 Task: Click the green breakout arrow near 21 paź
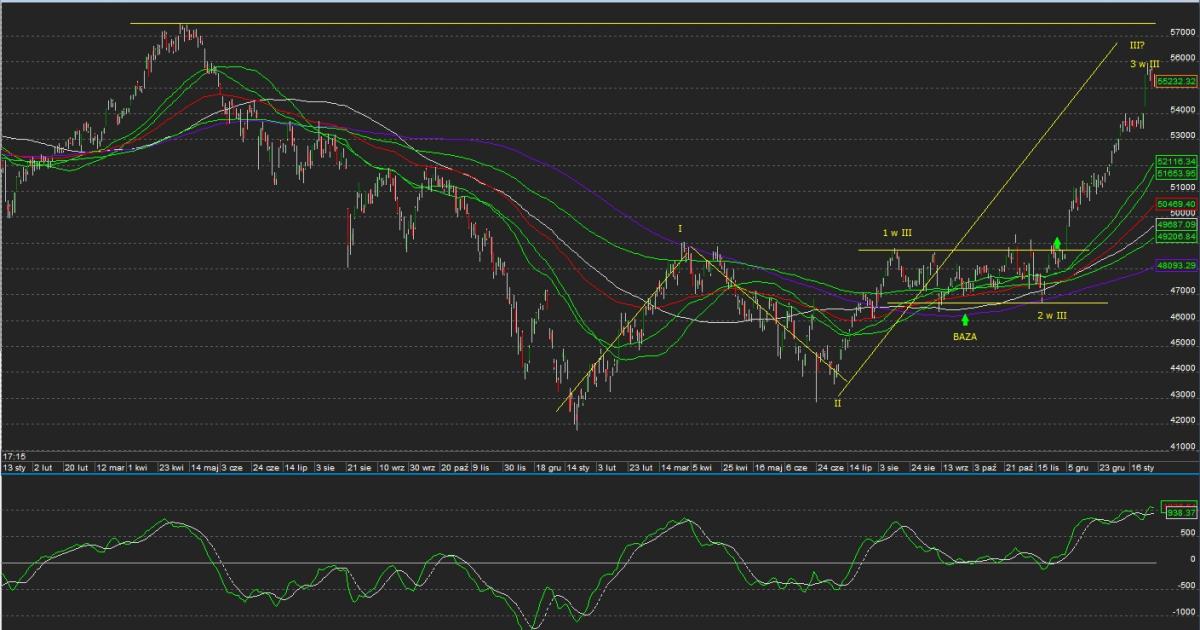coord(1057,243)
